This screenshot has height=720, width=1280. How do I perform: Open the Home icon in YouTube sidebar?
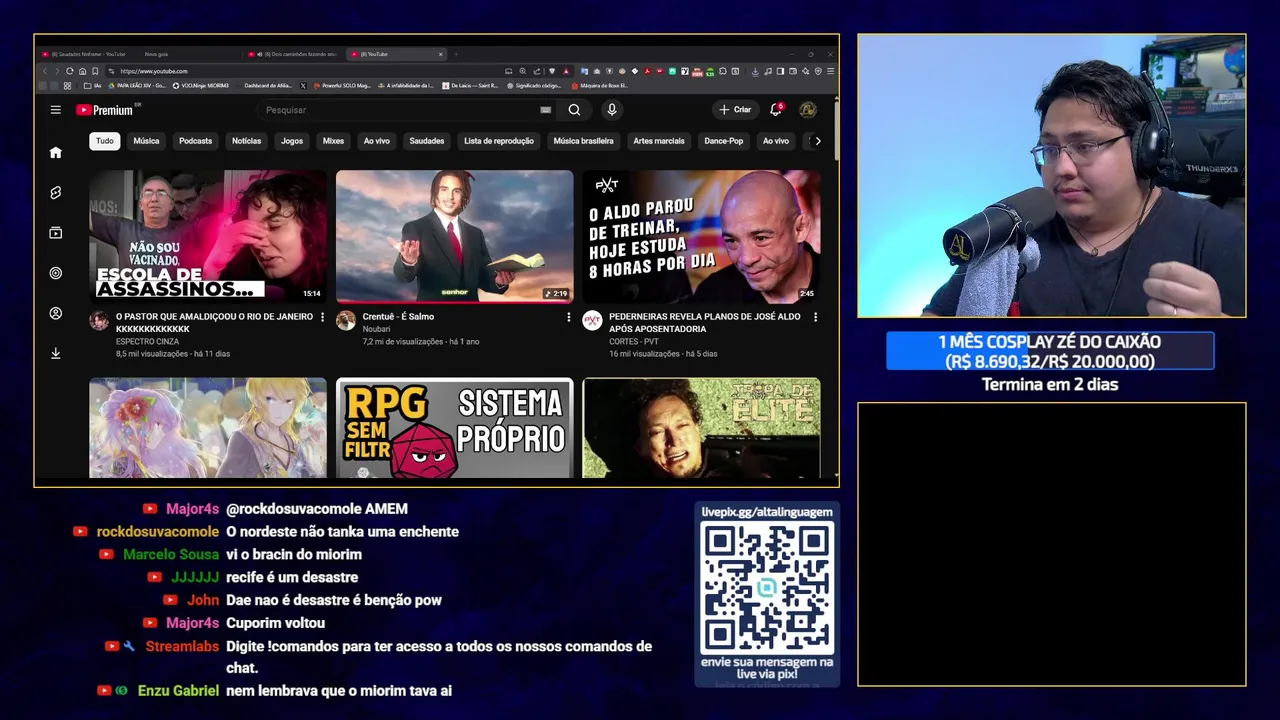(x=56, y=153)
